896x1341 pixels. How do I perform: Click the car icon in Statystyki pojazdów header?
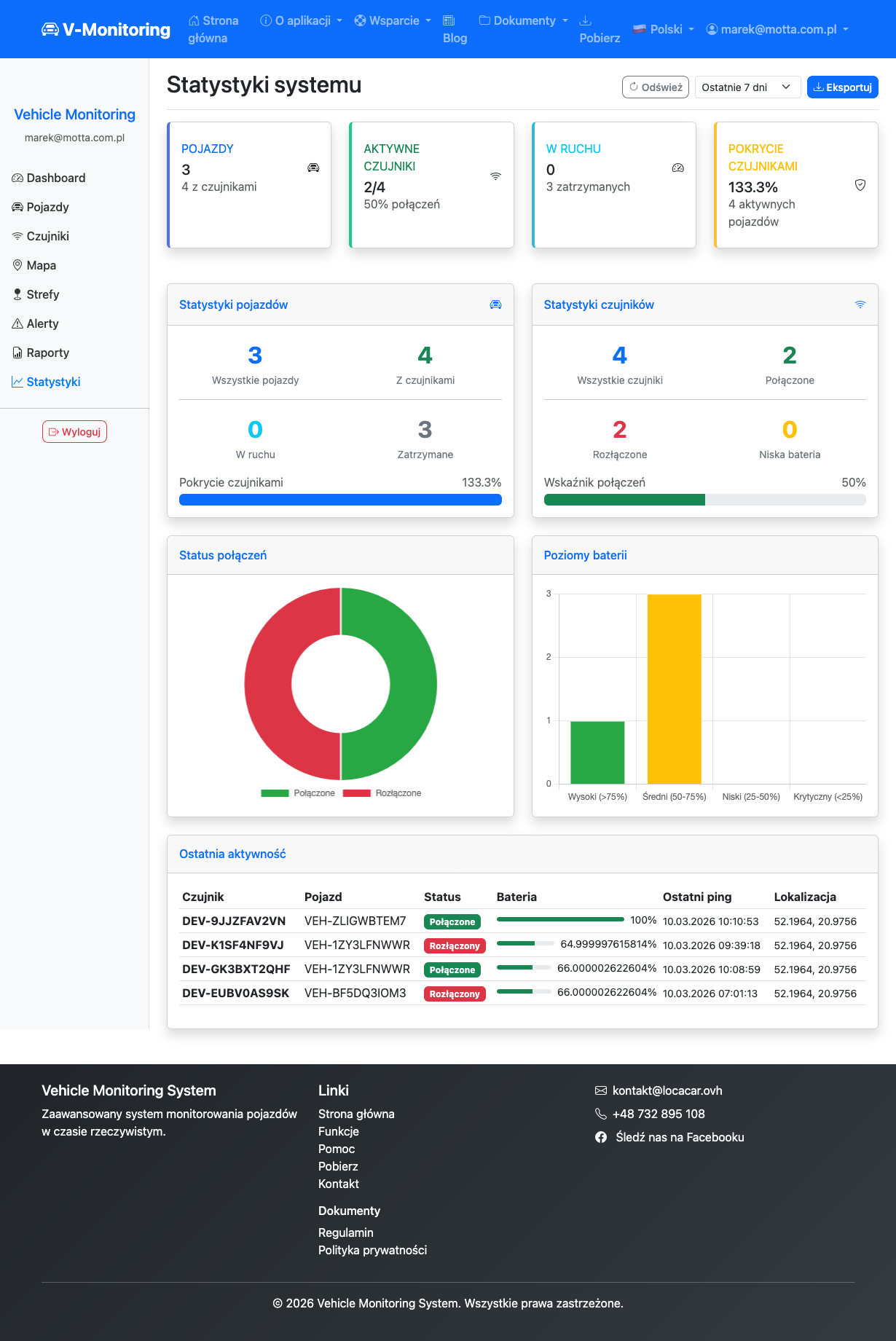(x=495, y=304)
